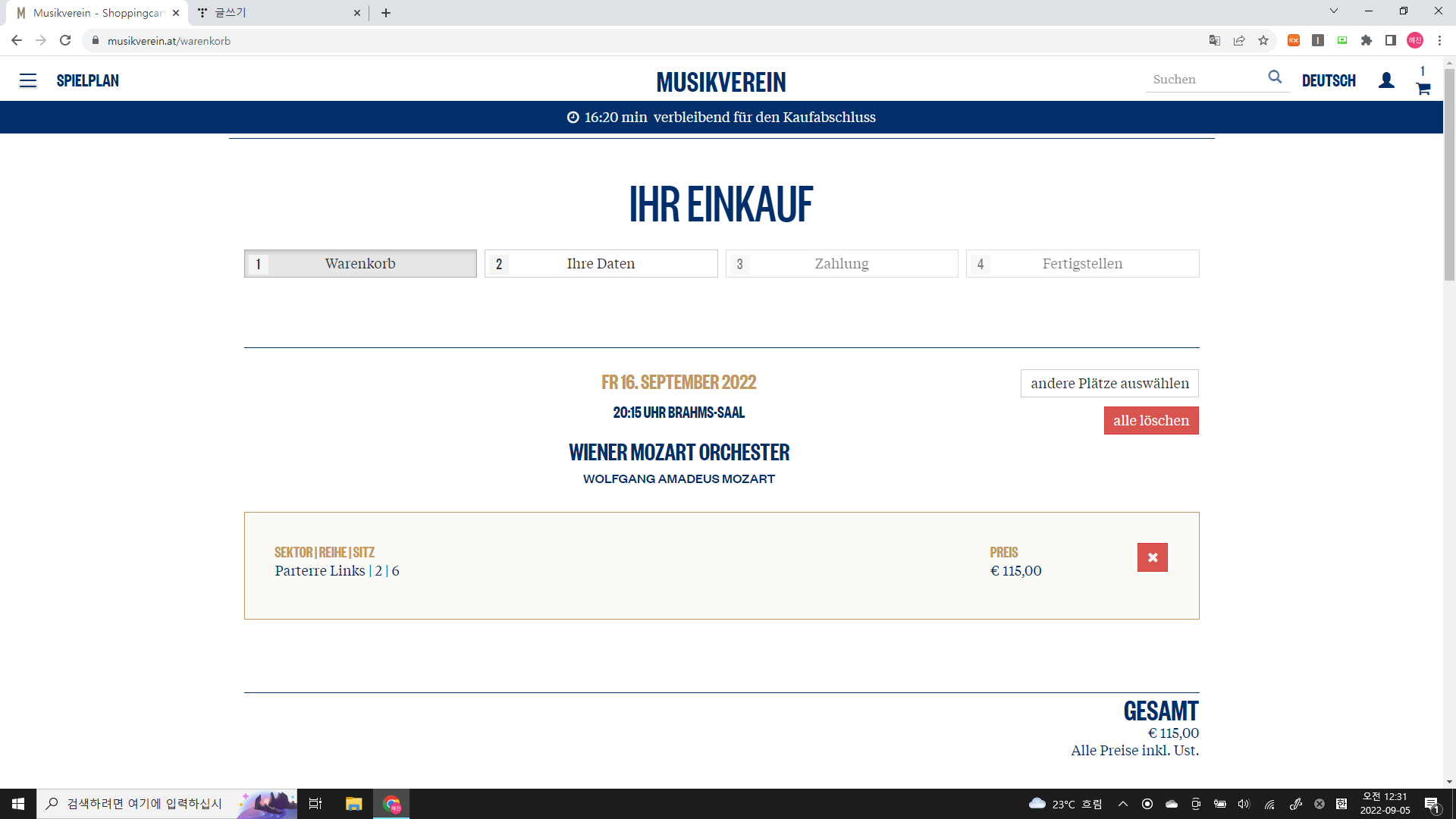Open the network icon in tray
Viewport: 1456px width, 819px height.
pyautogui.click(x=1269, y=804)
